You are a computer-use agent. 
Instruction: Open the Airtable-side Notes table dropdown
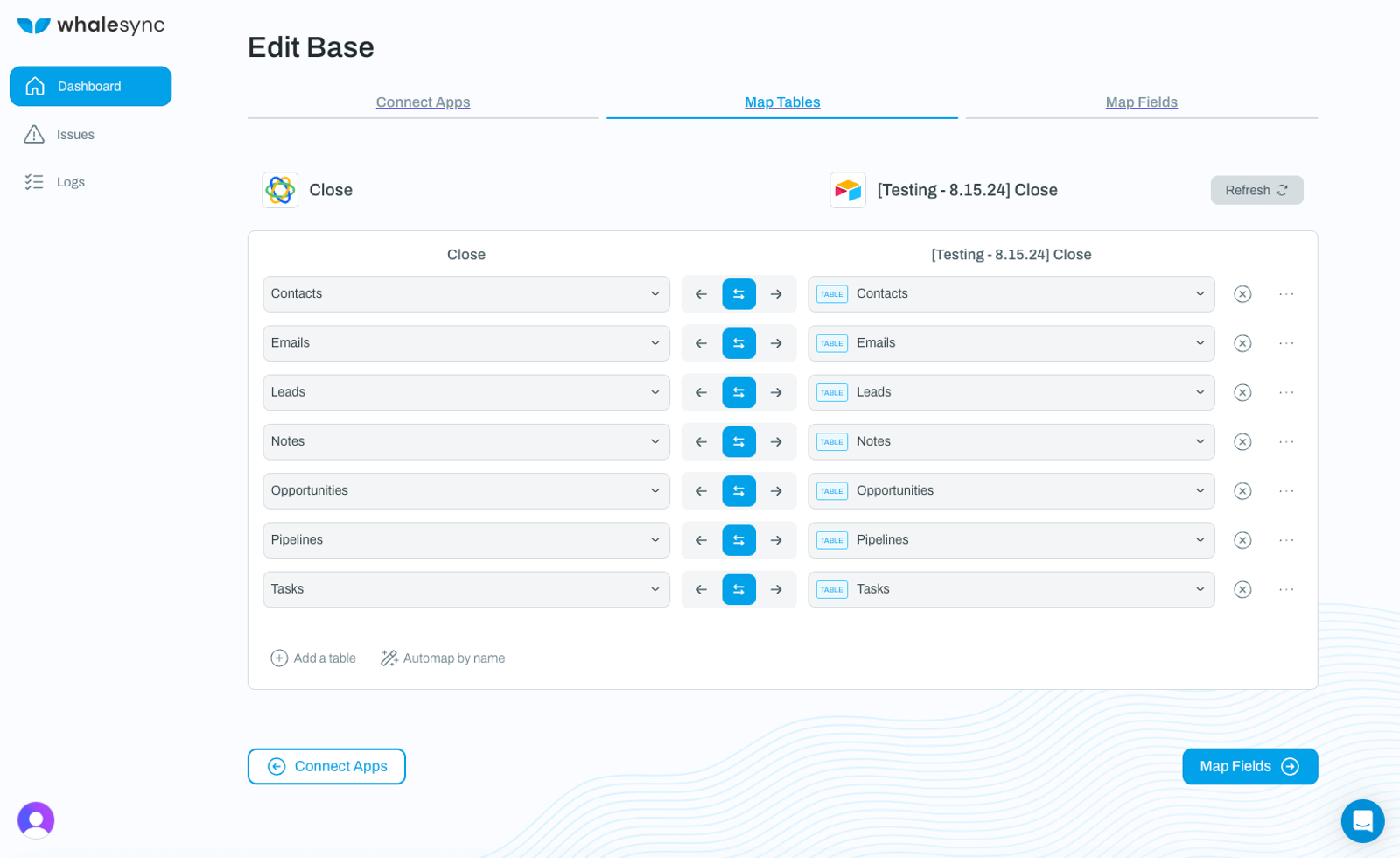coord(1011,442)
